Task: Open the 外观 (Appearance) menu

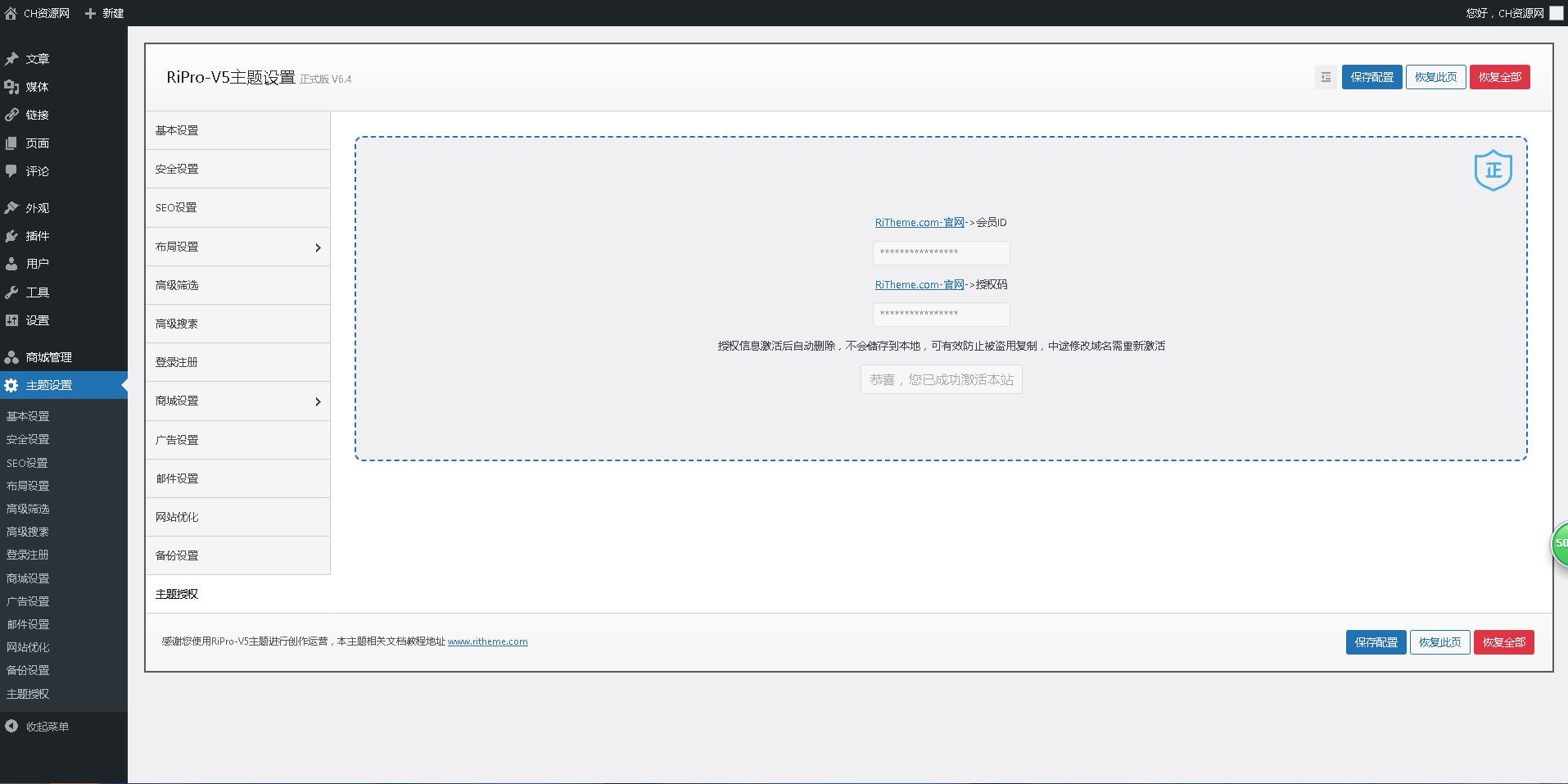Action: click(x=36, y=207)
